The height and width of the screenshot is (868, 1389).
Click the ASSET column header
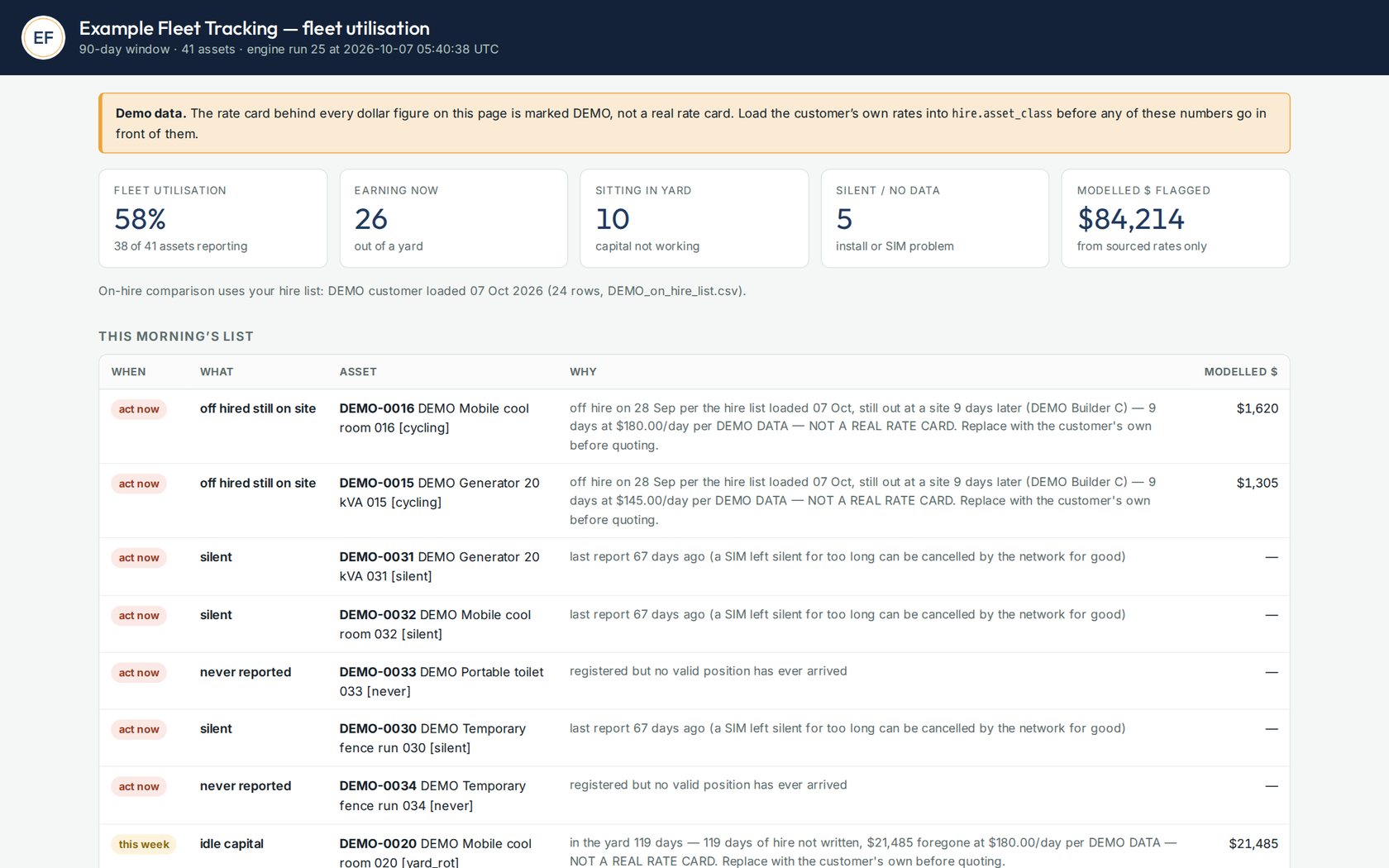pyautogui.click(x=358, y=372)
